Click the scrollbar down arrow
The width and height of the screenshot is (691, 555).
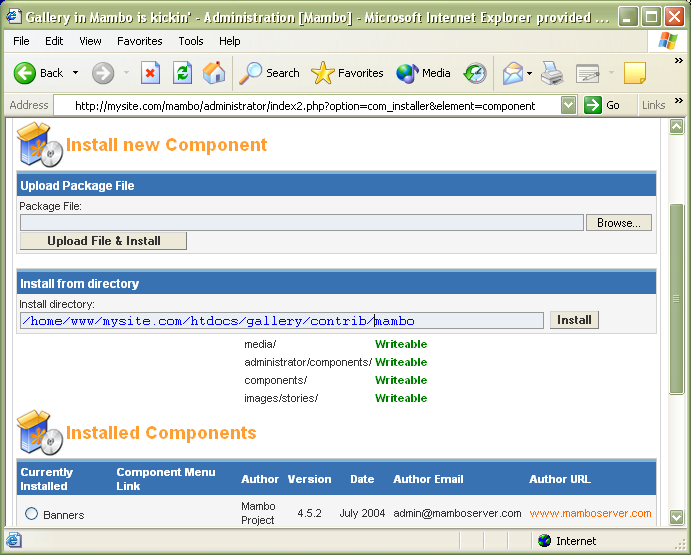point(676,517)
